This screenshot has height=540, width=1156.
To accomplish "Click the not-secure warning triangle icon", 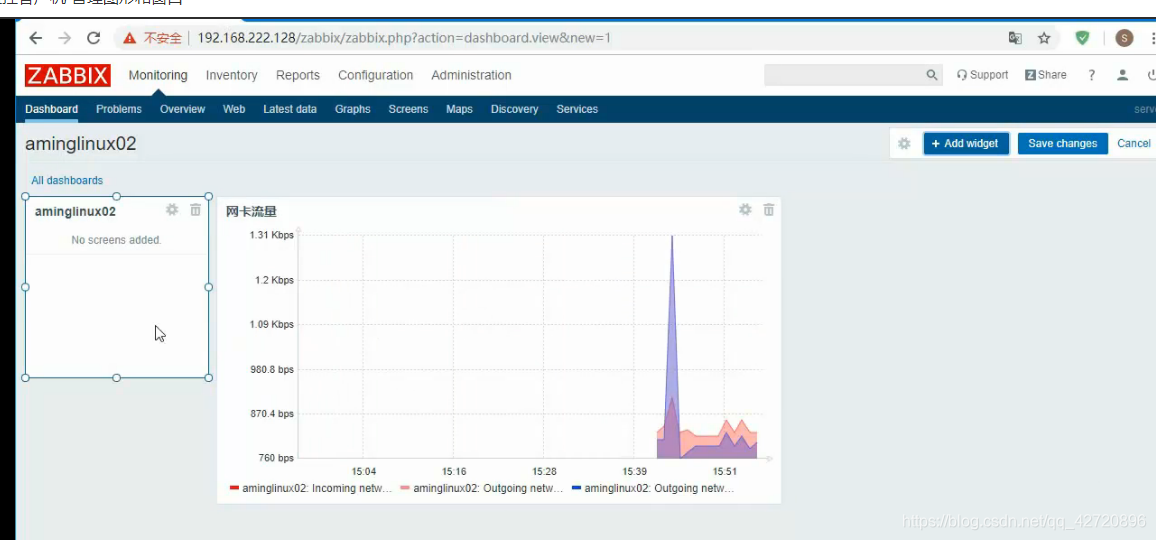I will [130, 38].
